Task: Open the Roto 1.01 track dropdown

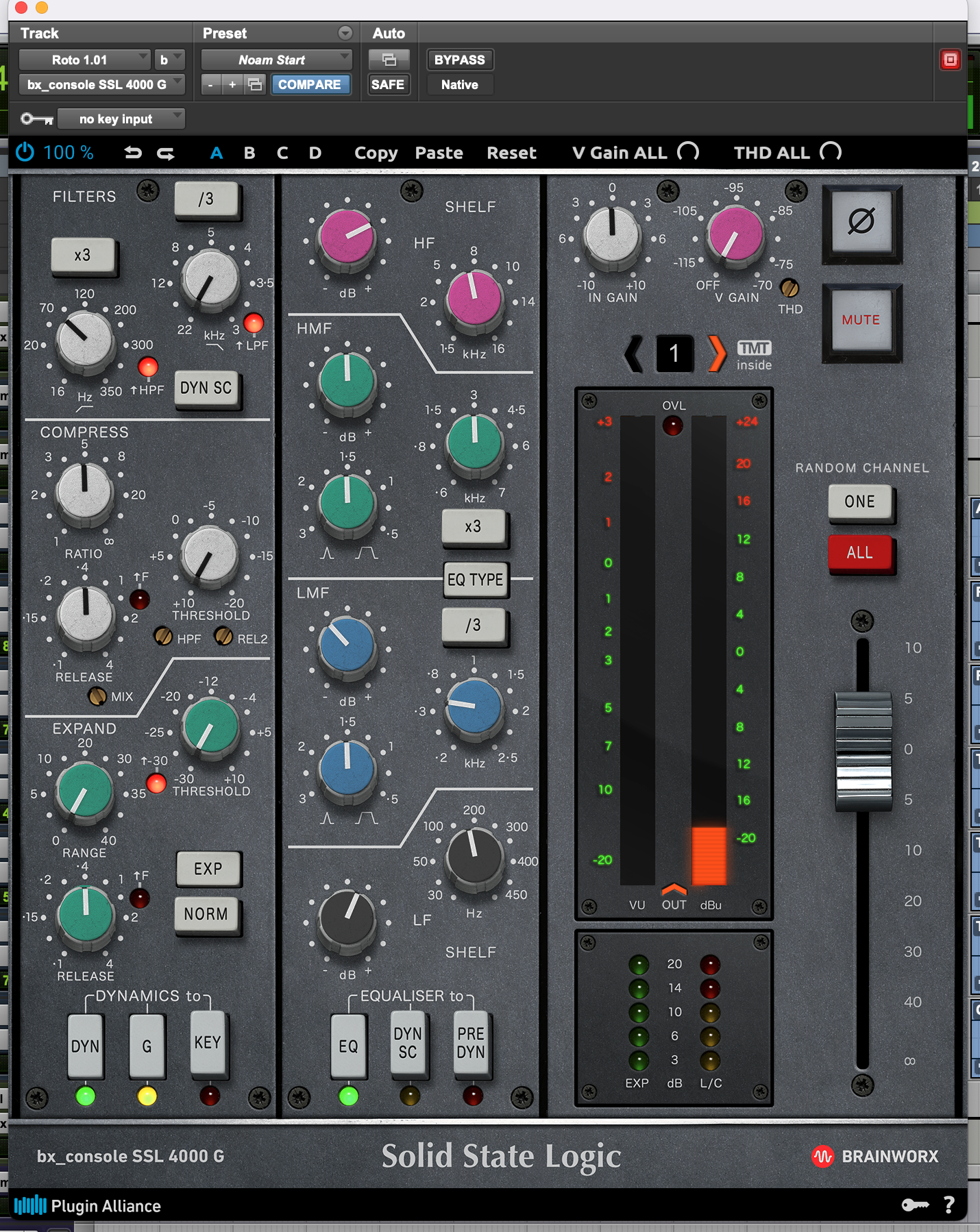Action: click(84, 60)
